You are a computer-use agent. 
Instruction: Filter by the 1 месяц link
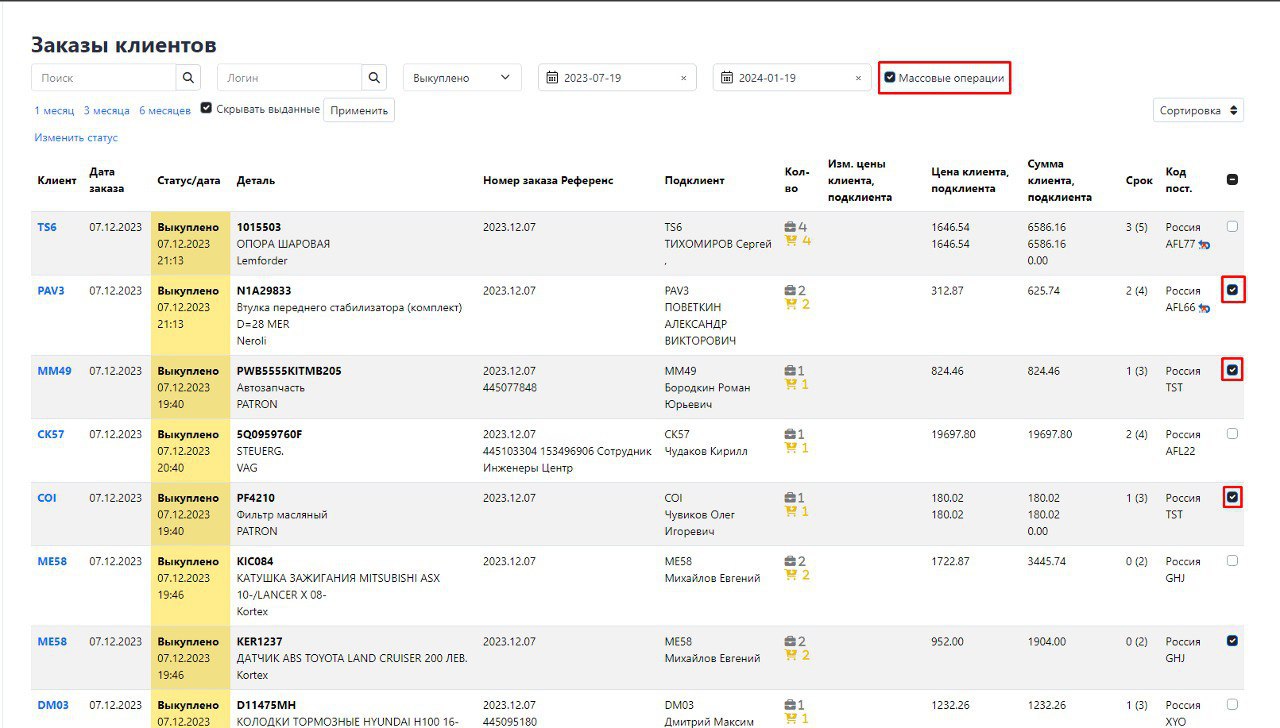pyautogui.click(x=54, y=111)
